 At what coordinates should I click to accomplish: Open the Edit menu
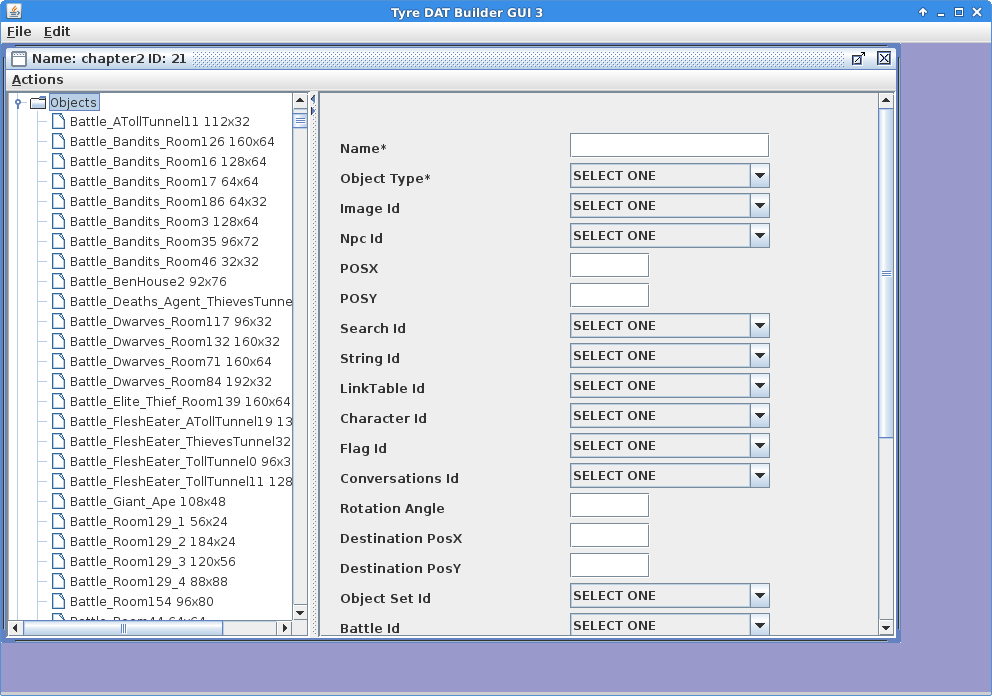(57, 32)
